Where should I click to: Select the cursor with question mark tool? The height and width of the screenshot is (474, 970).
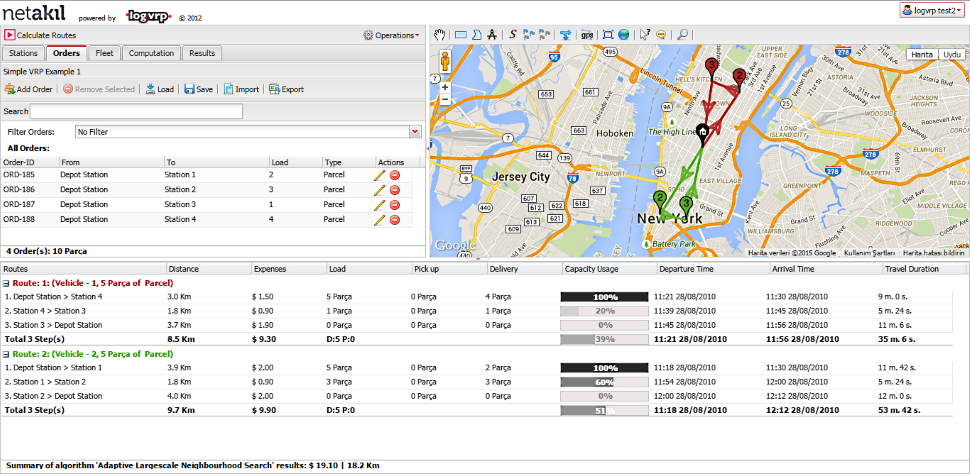(x=645, y=35)
